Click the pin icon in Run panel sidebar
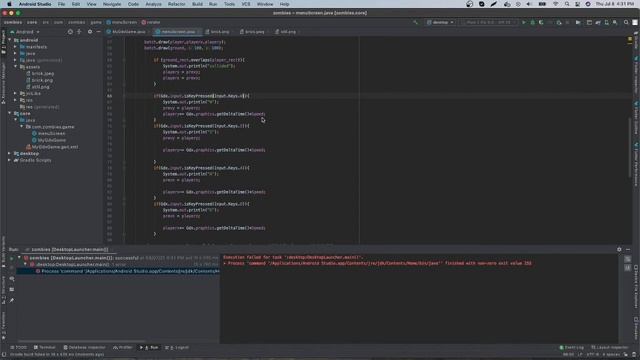 12,300
